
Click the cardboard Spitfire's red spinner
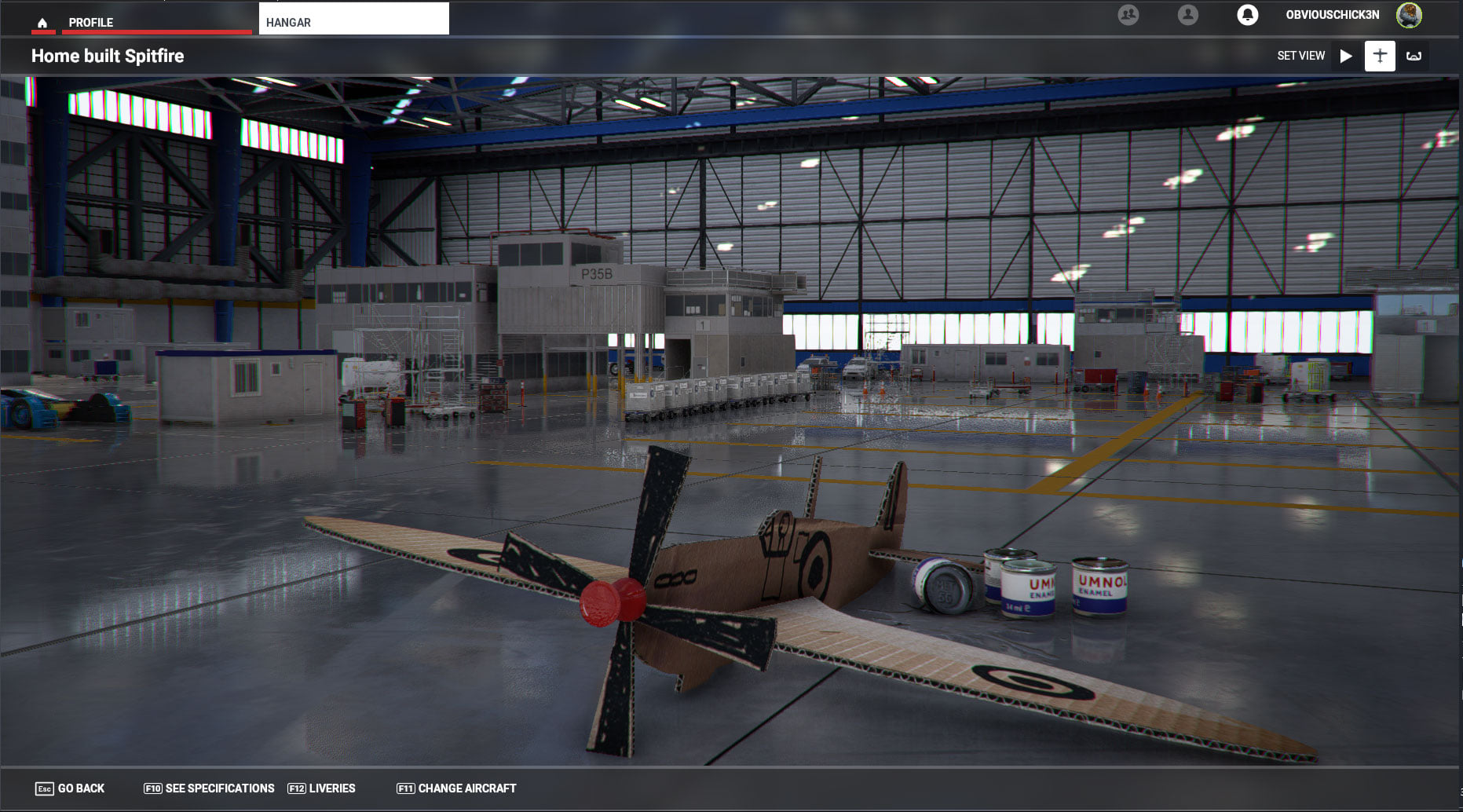(x=612, y=602)
